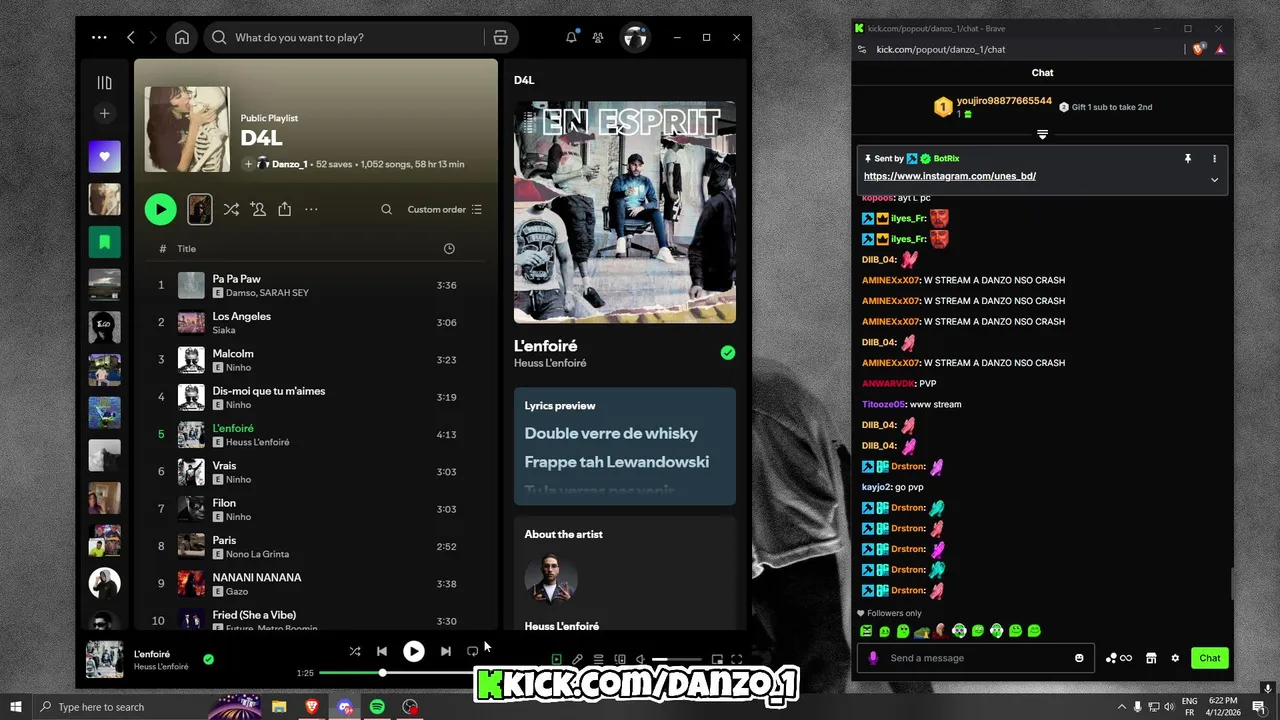1280x720 pixels.
Task: Open the green bookmark Your Episodes tile
Action: point(104,242)
